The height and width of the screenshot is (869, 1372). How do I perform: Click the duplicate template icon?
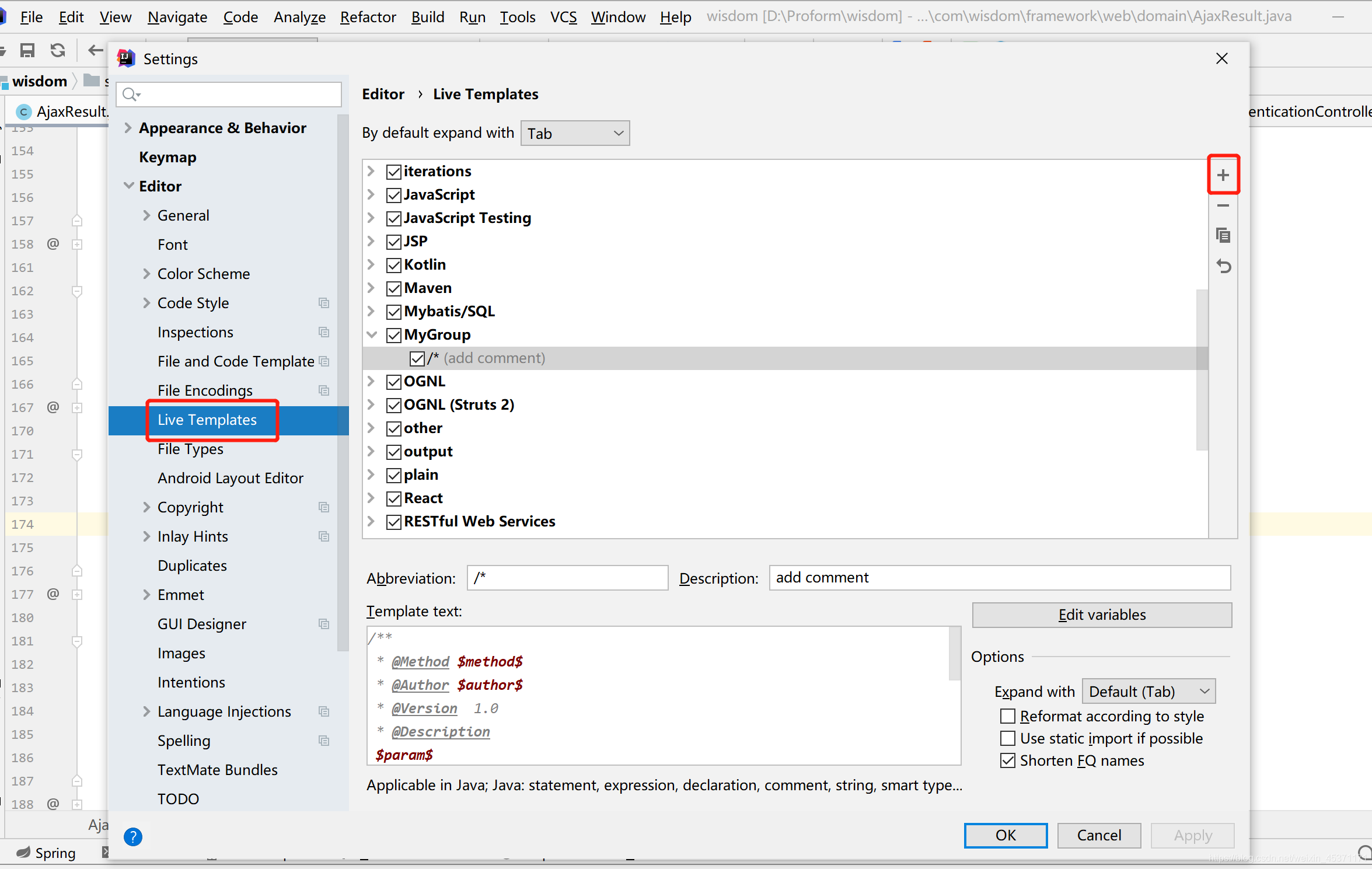coord(1223,236)
